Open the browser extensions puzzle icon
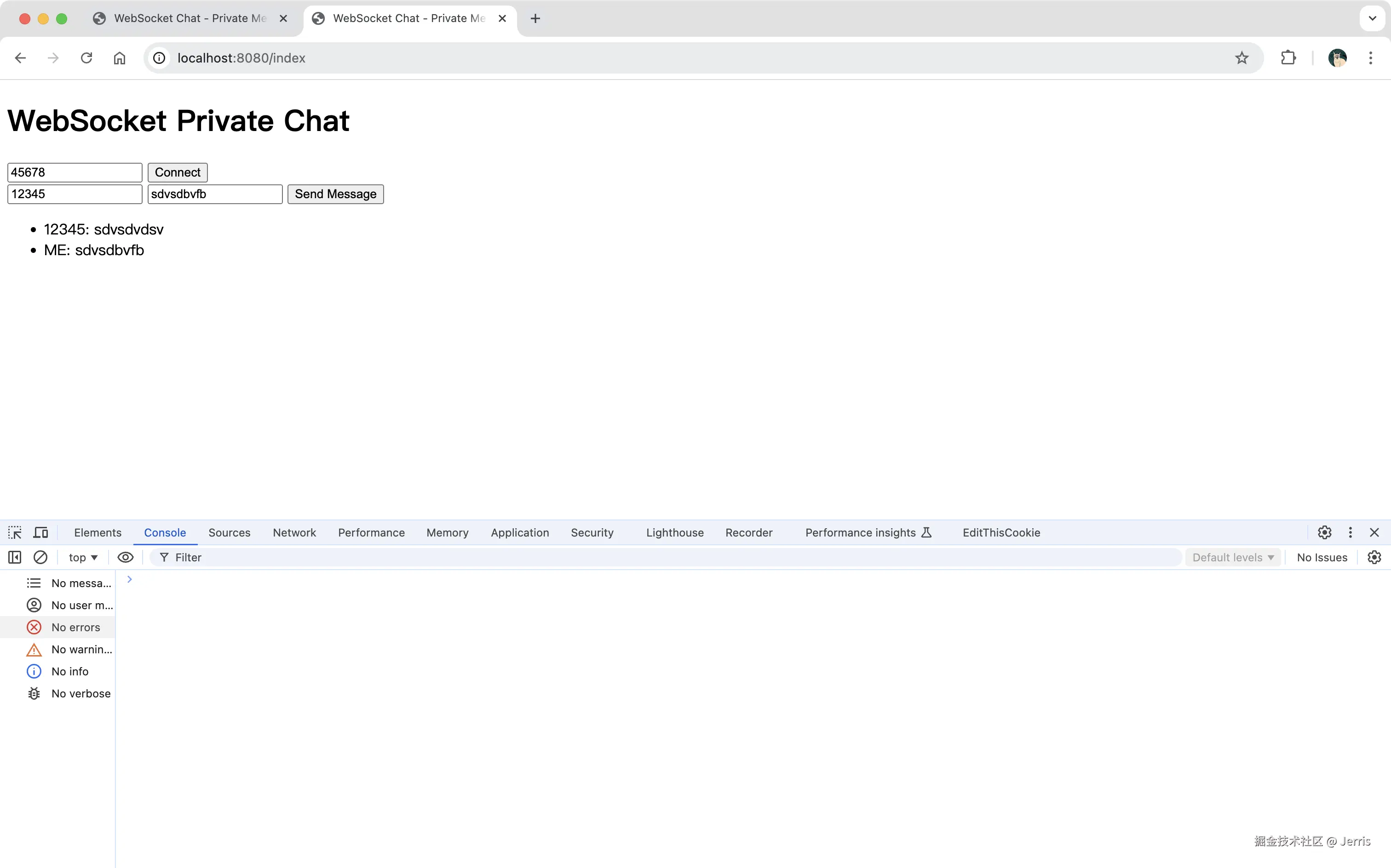Screen dimensions: 1391x868 click(1288, 58)
